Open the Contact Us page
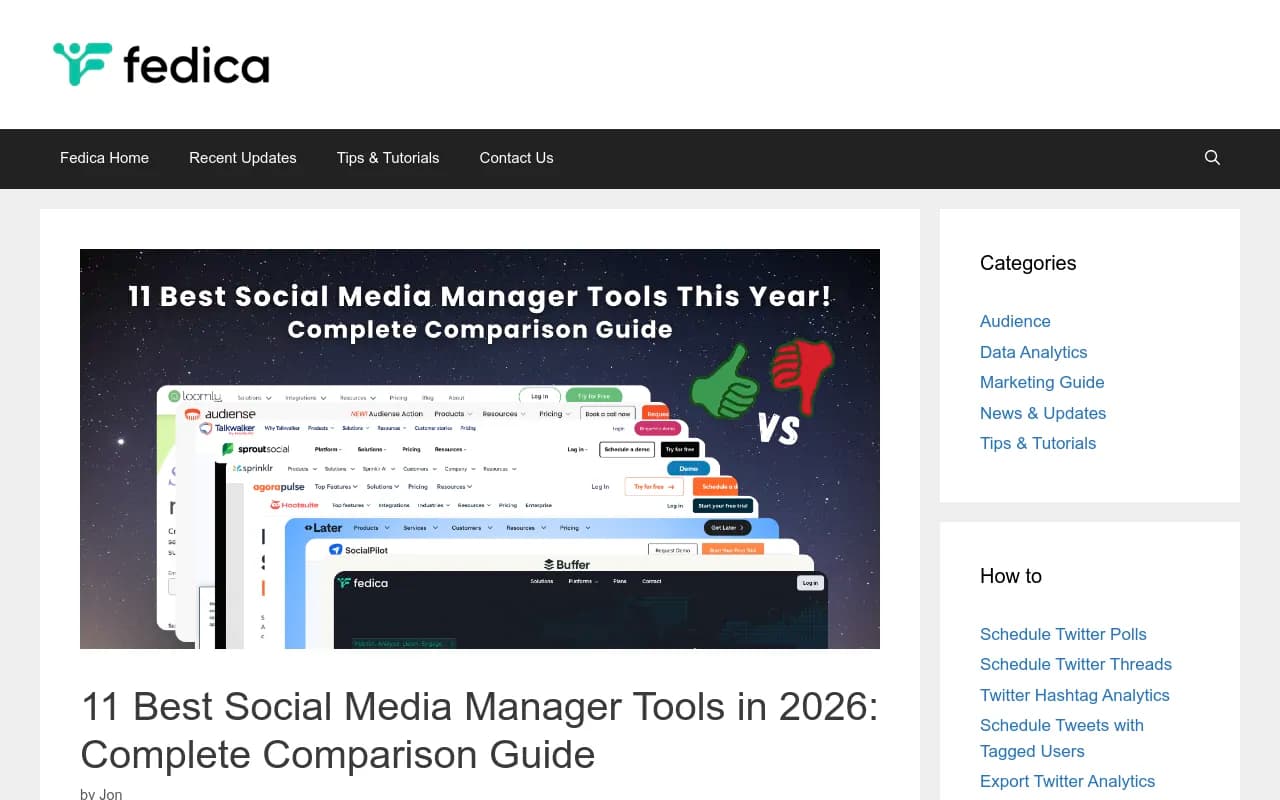Image resolution: width=1280 pixels, height=800 pixels. (516, 158)
